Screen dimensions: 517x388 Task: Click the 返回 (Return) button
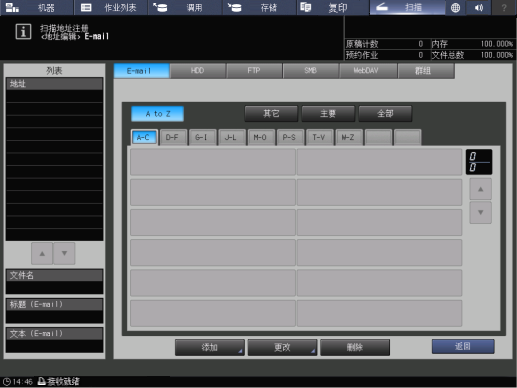coord(463,347)
